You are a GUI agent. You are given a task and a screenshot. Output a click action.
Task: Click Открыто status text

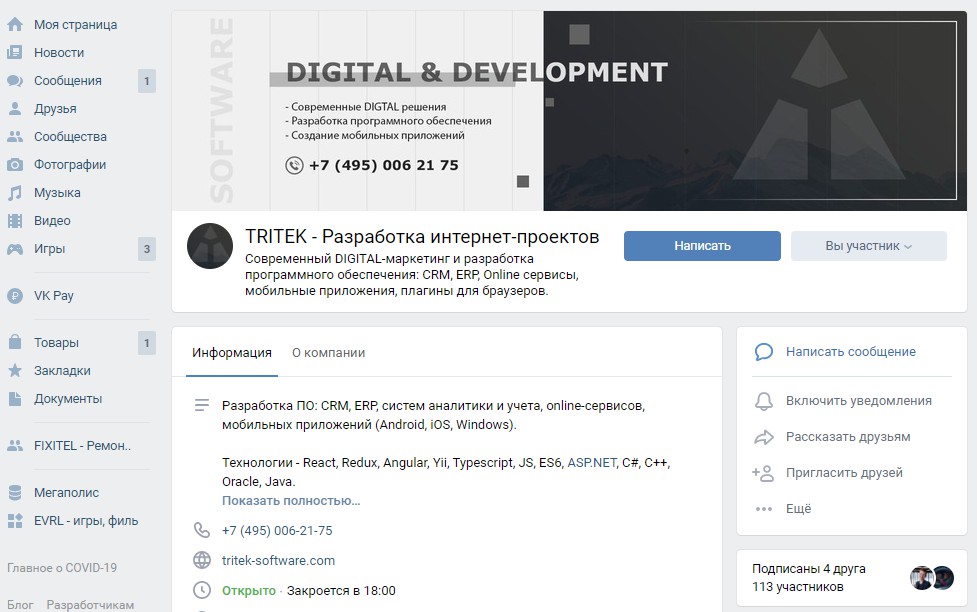[x=249, y=590]
